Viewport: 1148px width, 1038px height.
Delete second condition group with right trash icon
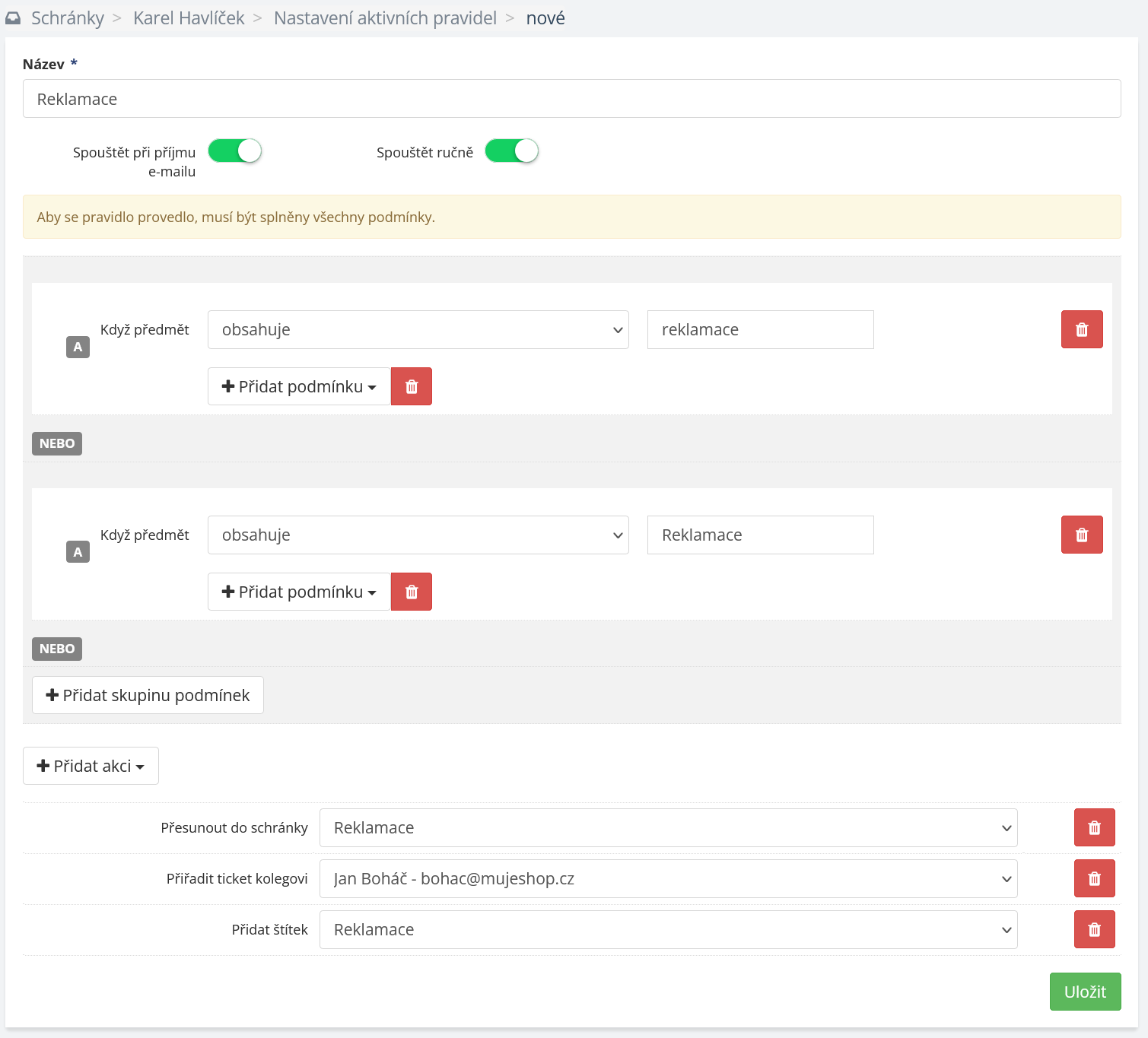[x=1081, y=535]
